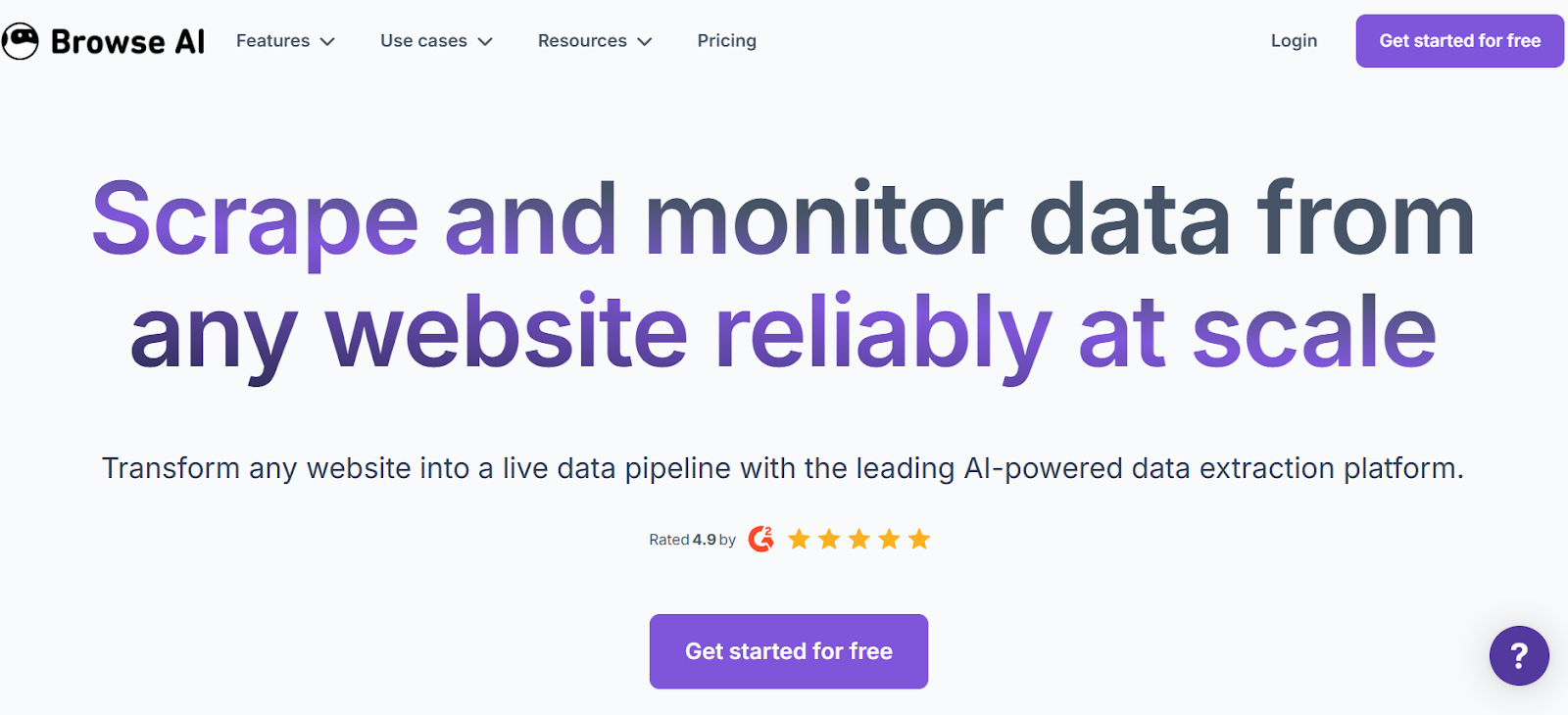Open the Resources menu label
Screen dimensions: 1568x715
582,41
